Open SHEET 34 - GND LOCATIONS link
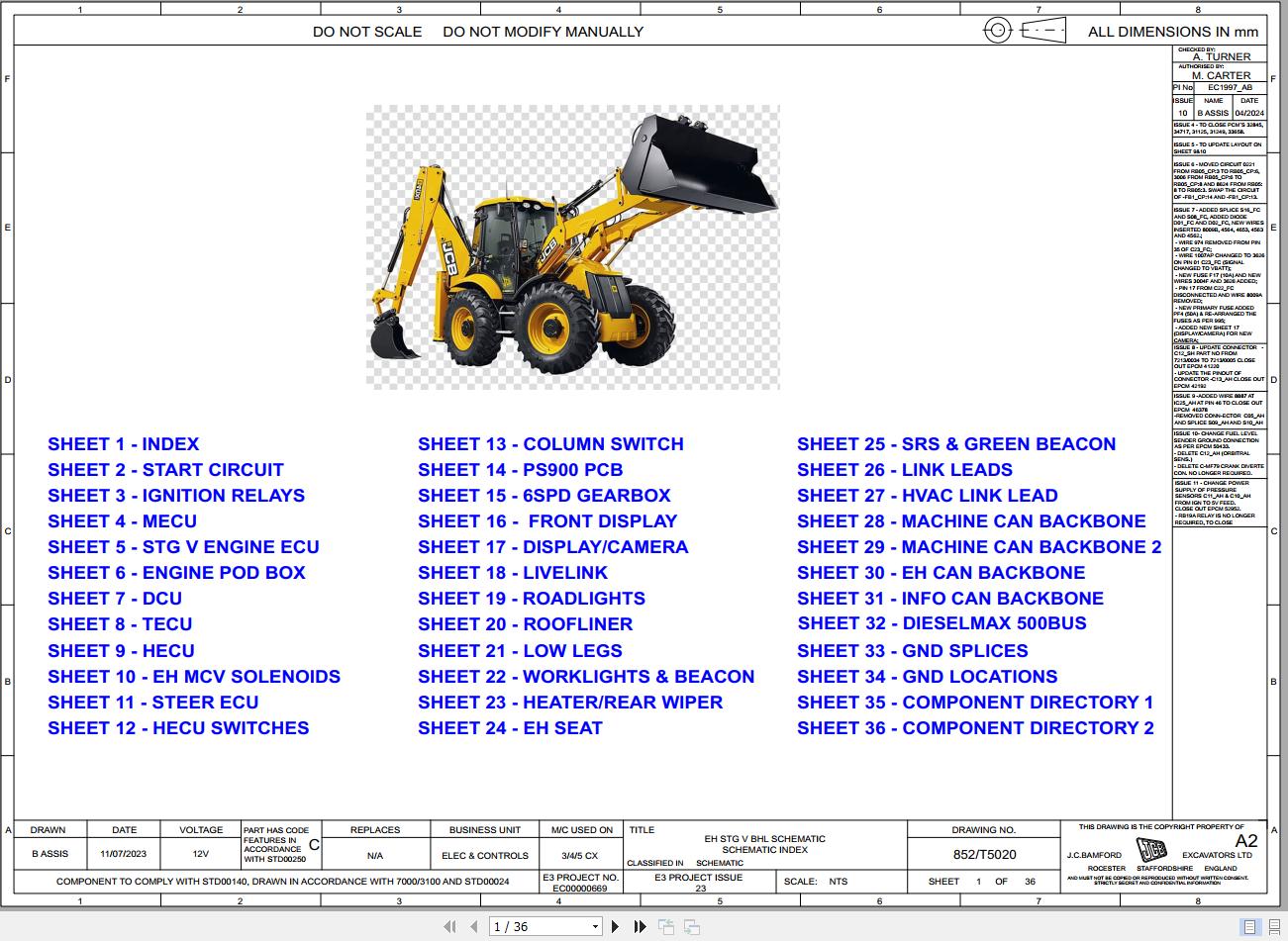Image resolution: width=1288 pixels, height=941 pixels. pos(928,677)
